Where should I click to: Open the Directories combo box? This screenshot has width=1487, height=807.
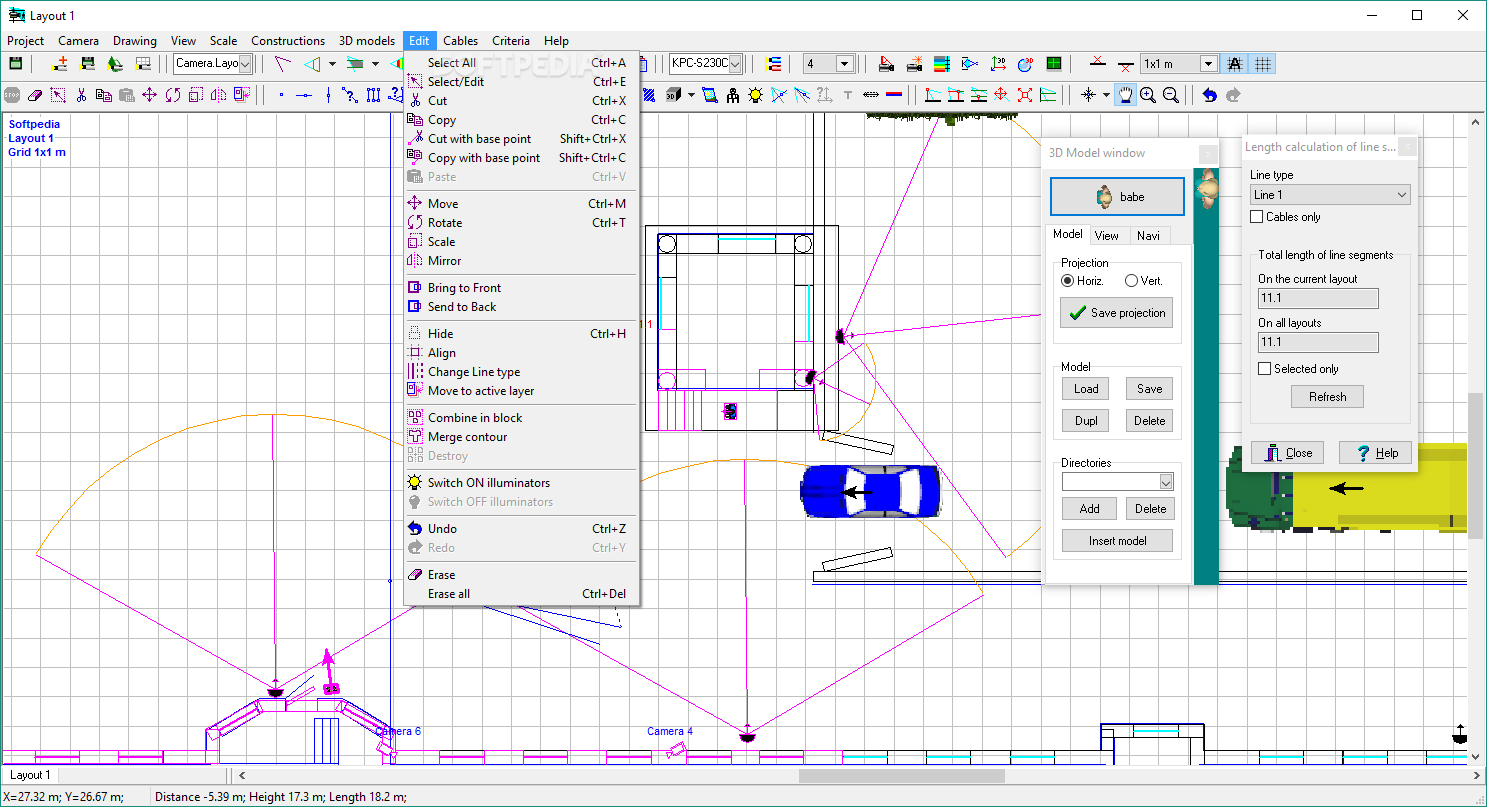pyautogui.click(x=1117, y=482)
